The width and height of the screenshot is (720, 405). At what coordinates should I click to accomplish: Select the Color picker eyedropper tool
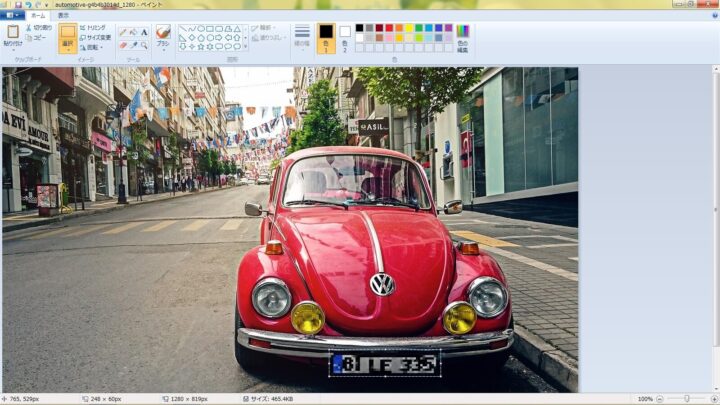click(x=134, y=45)
